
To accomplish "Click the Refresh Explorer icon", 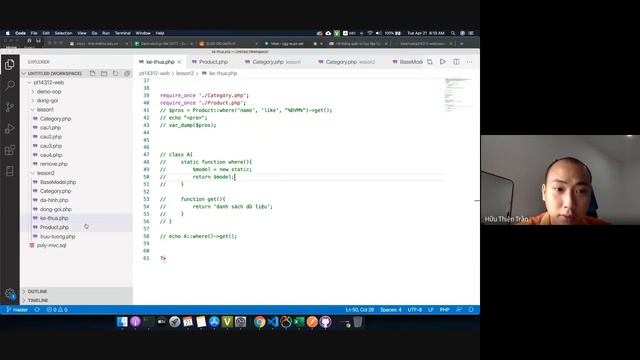I will (x=116, y=73).
